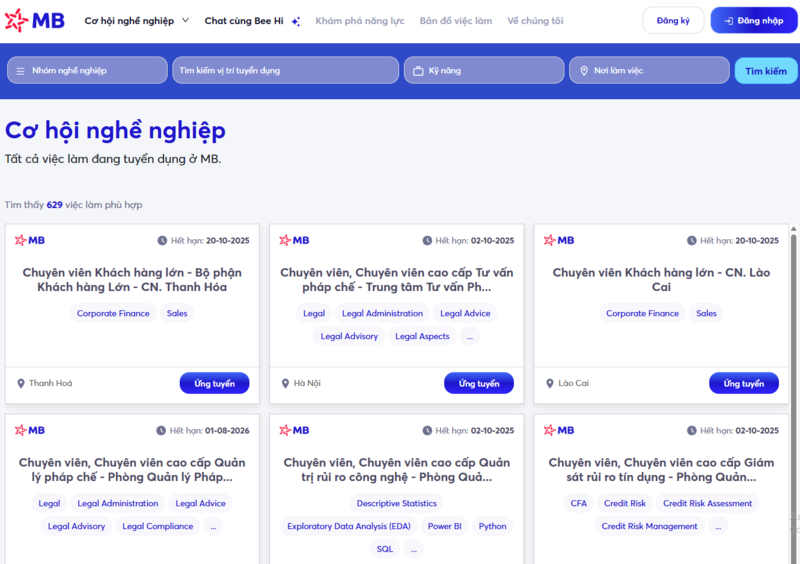Click the clock icon next to deadline 01-08-2026
This screenshot has width=800, height=564.
click(x=161, y=431)
